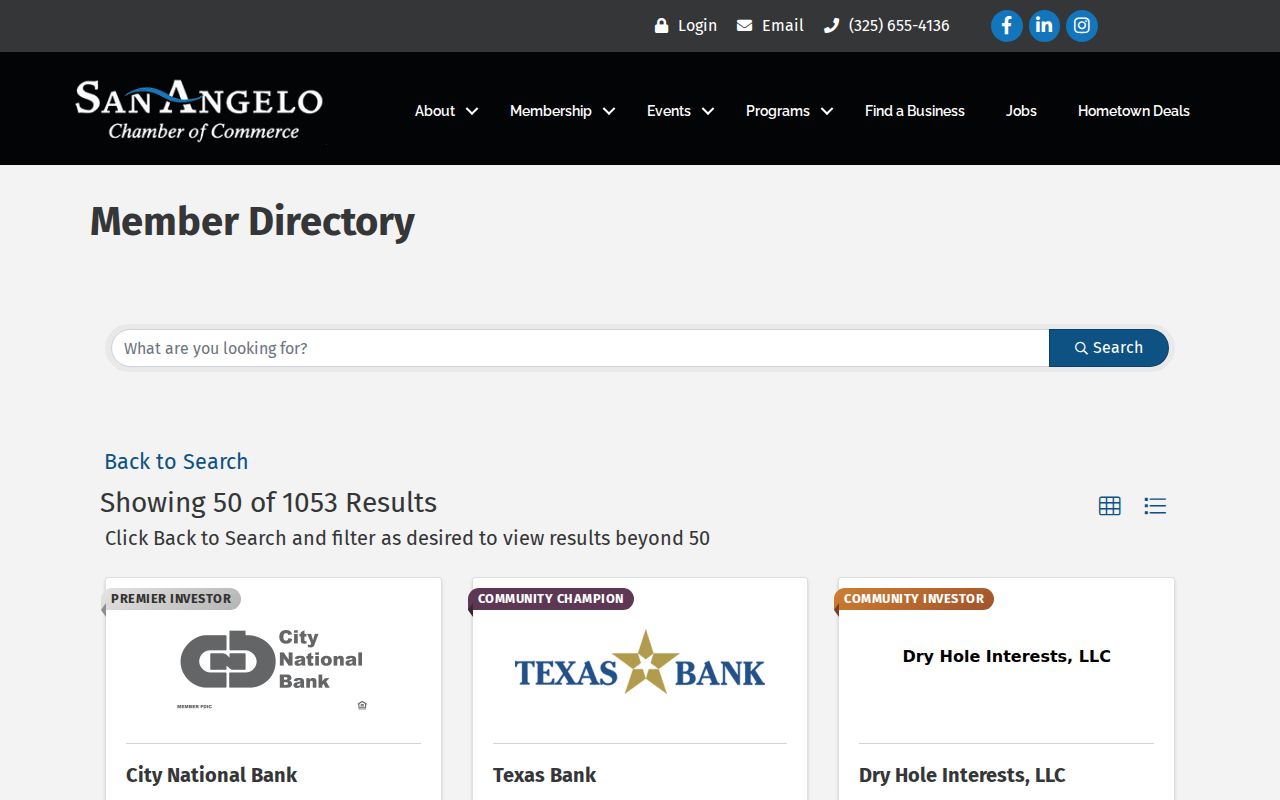This screenshot has height=800, width=1280.
Task: Expand the Programs menu chevron
Action: point(827,111)
